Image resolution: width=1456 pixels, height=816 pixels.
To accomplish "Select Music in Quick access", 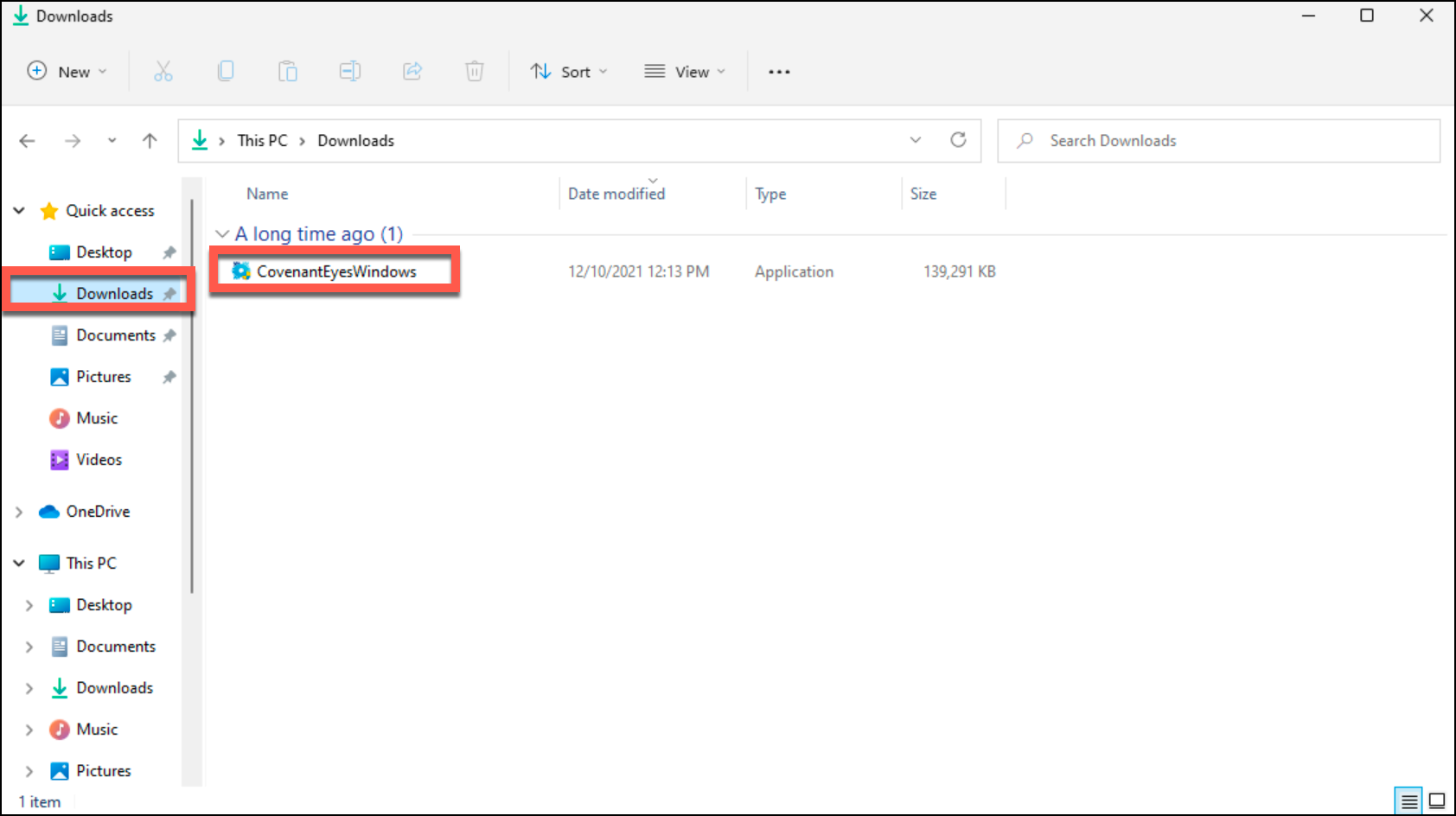I will coord(97,418).
